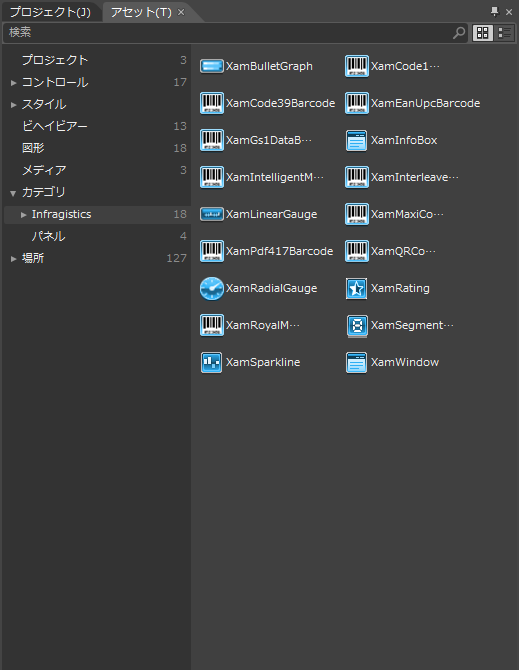The image size is (519, 670).
Task: Select メディア category row
Action: click(97, 170)
